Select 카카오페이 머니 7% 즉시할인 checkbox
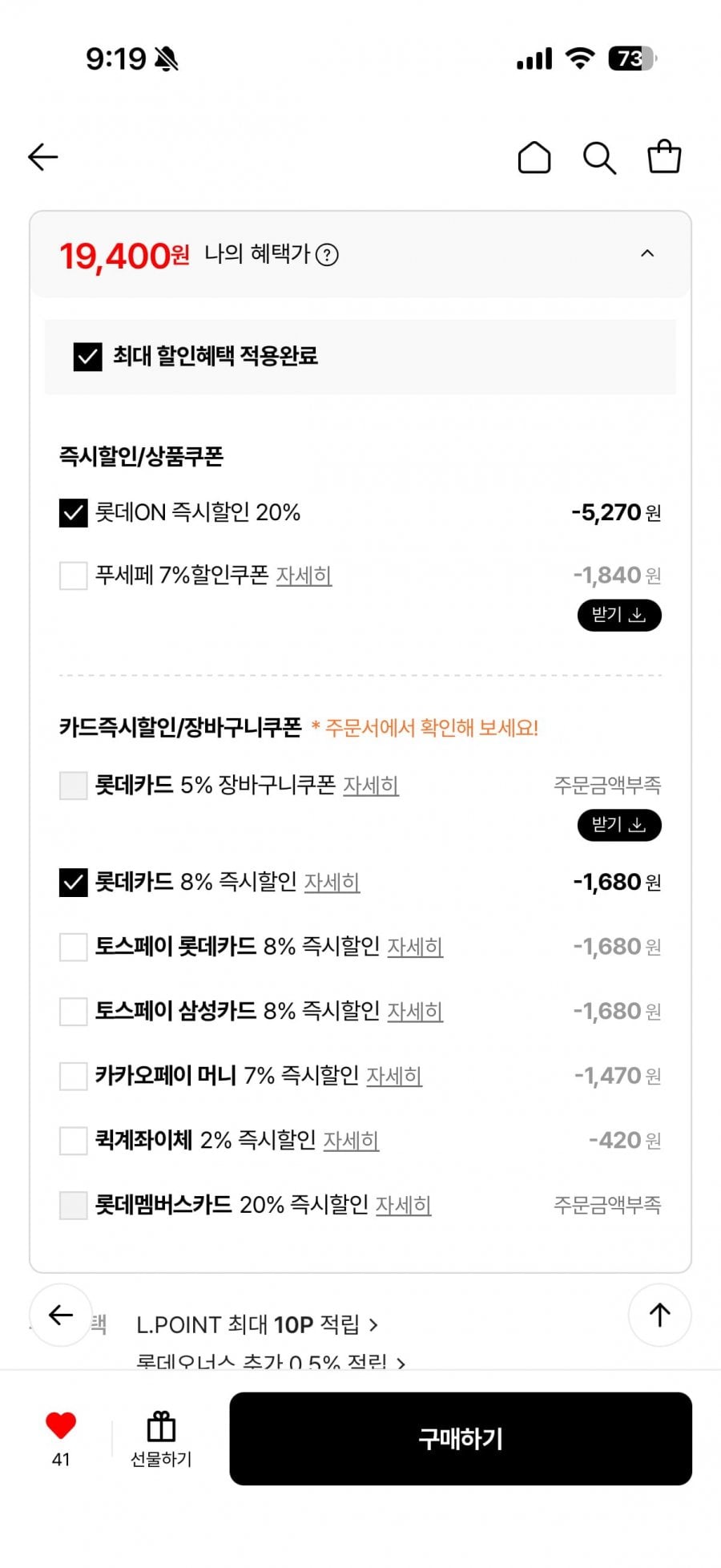Screen dimensions: 721x1568 (x=74, y=1076)
